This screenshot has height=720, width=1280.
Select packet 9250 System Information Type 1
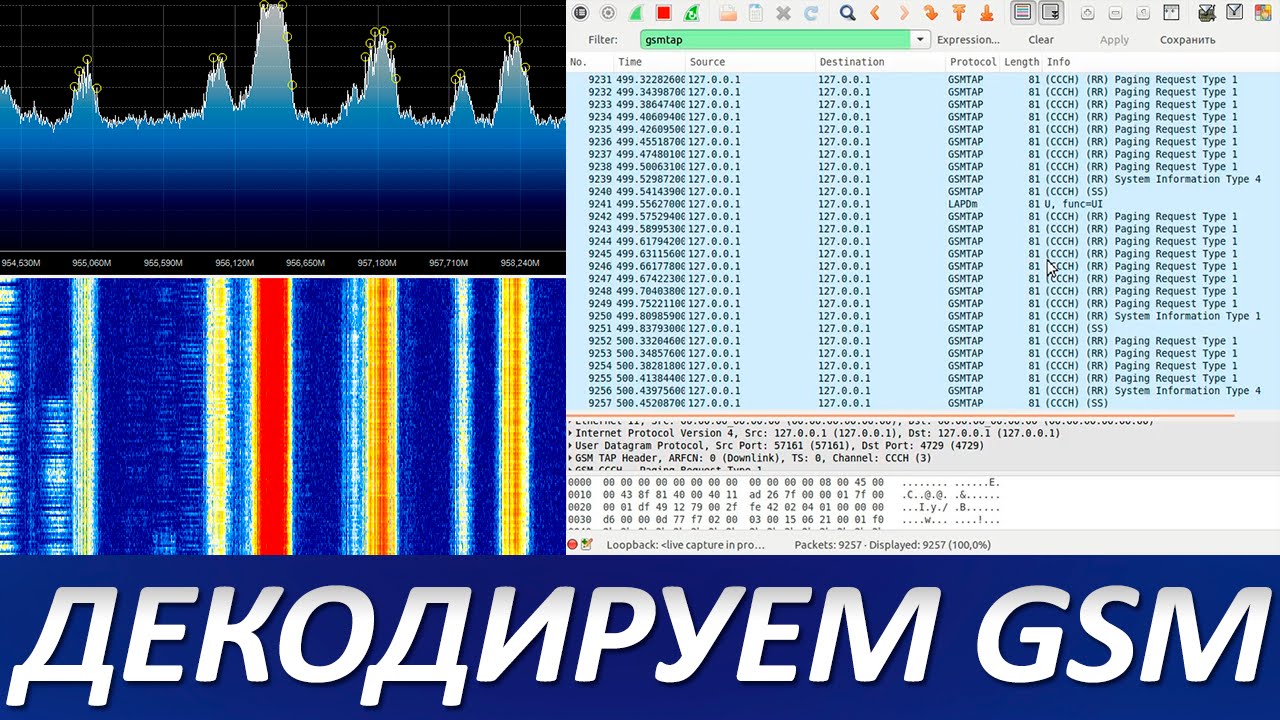pos(923,316)
